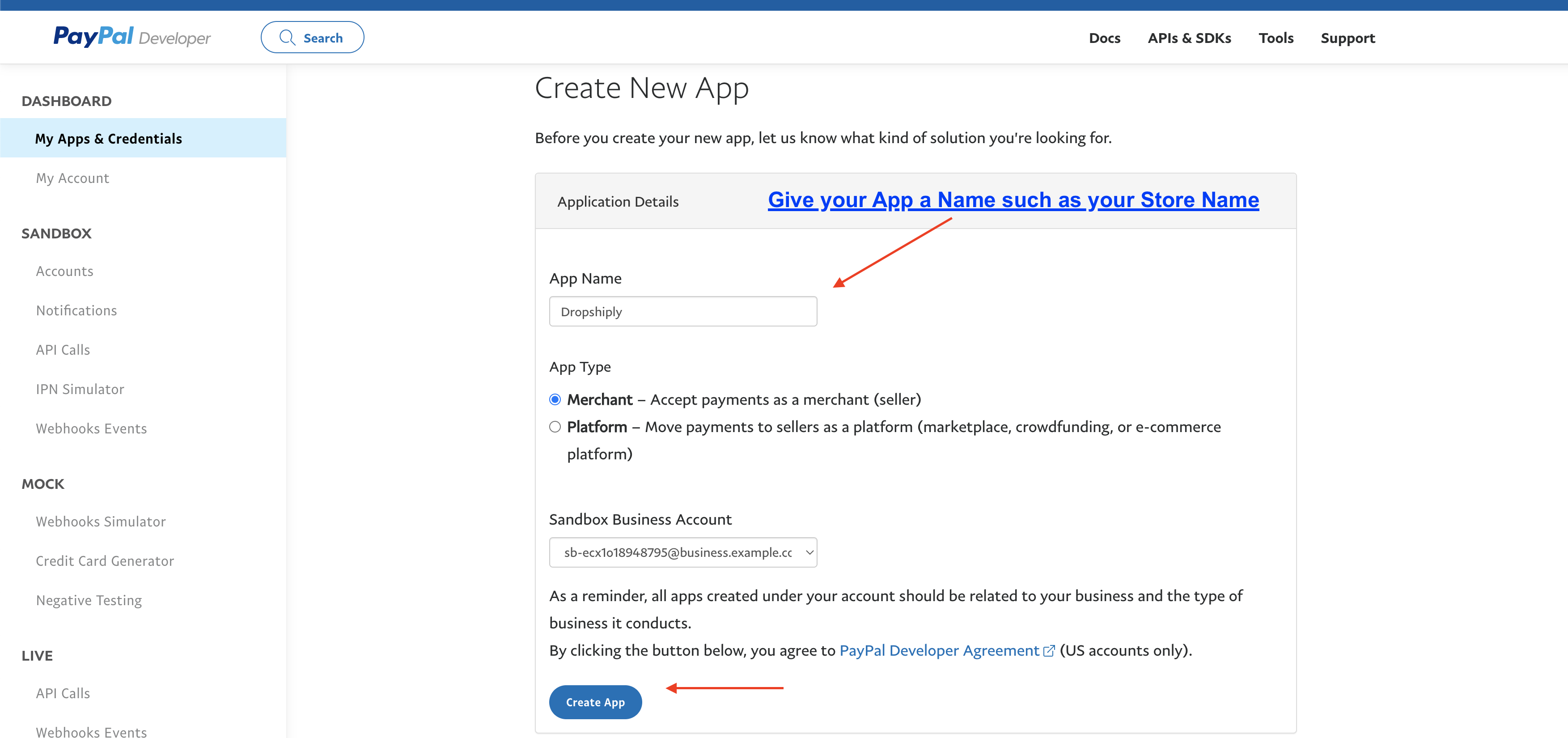Expand the Sandbox Business Account dropdown
The width and height of the screenshot is (1568, 738).
pos(683,552)
